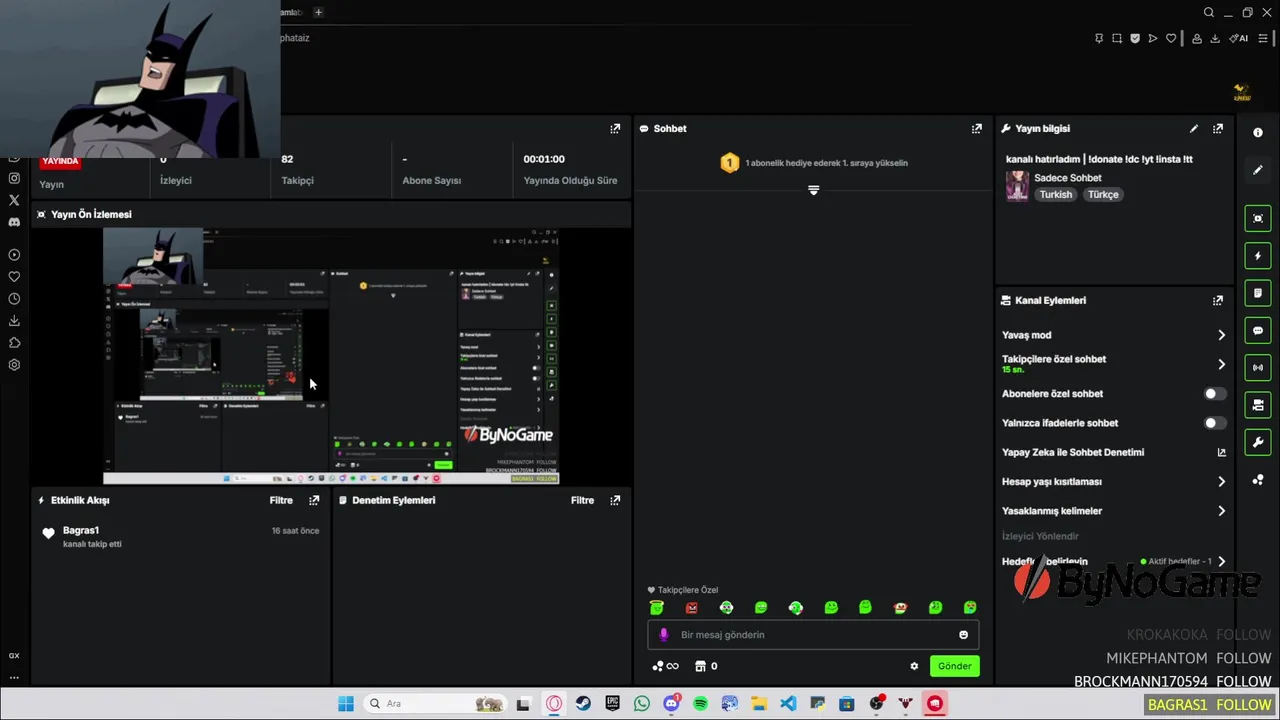The height and width of the screenshot is (720, 1280).
Task: Click the broadcast signal icon in right rail
Action: point(1258,367)
